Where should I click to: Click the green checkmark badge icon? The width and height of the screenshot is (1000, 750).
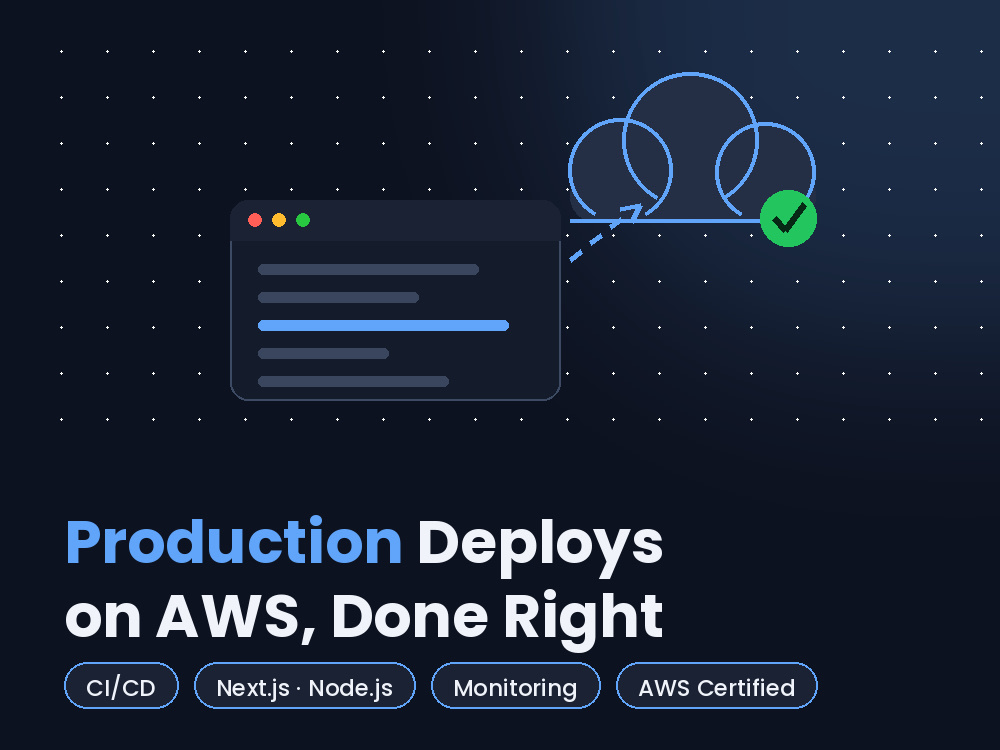point(788,219)
